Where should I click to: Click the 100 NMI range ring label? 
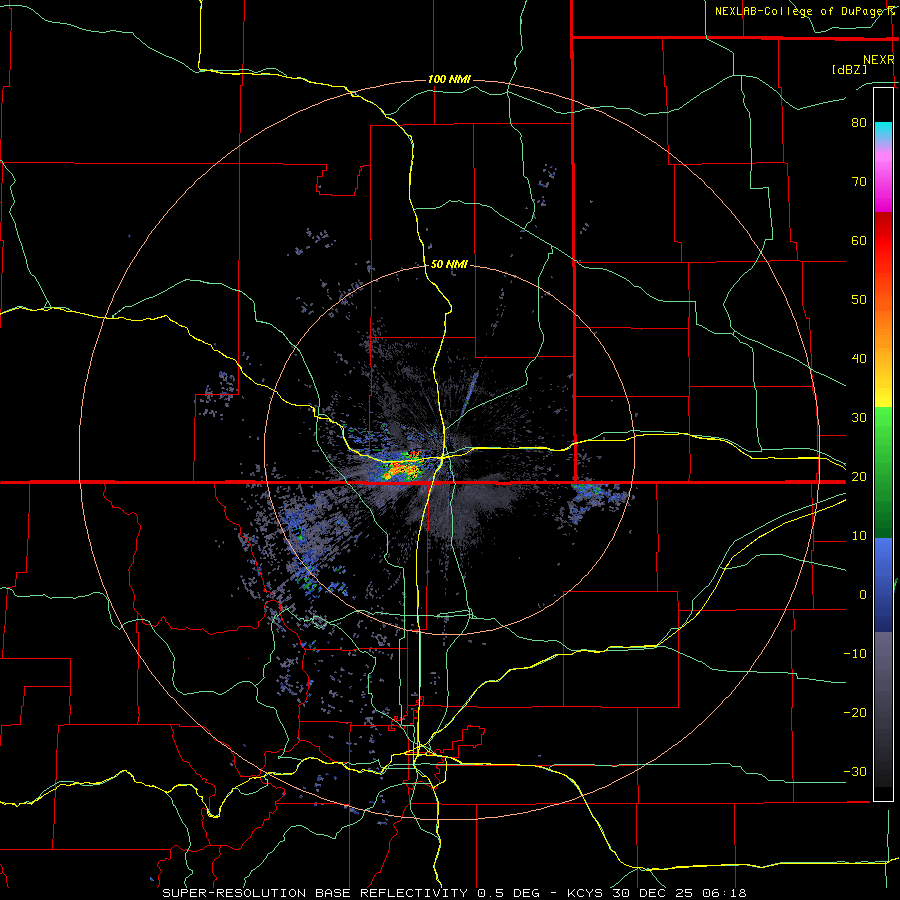coord(449,79)
